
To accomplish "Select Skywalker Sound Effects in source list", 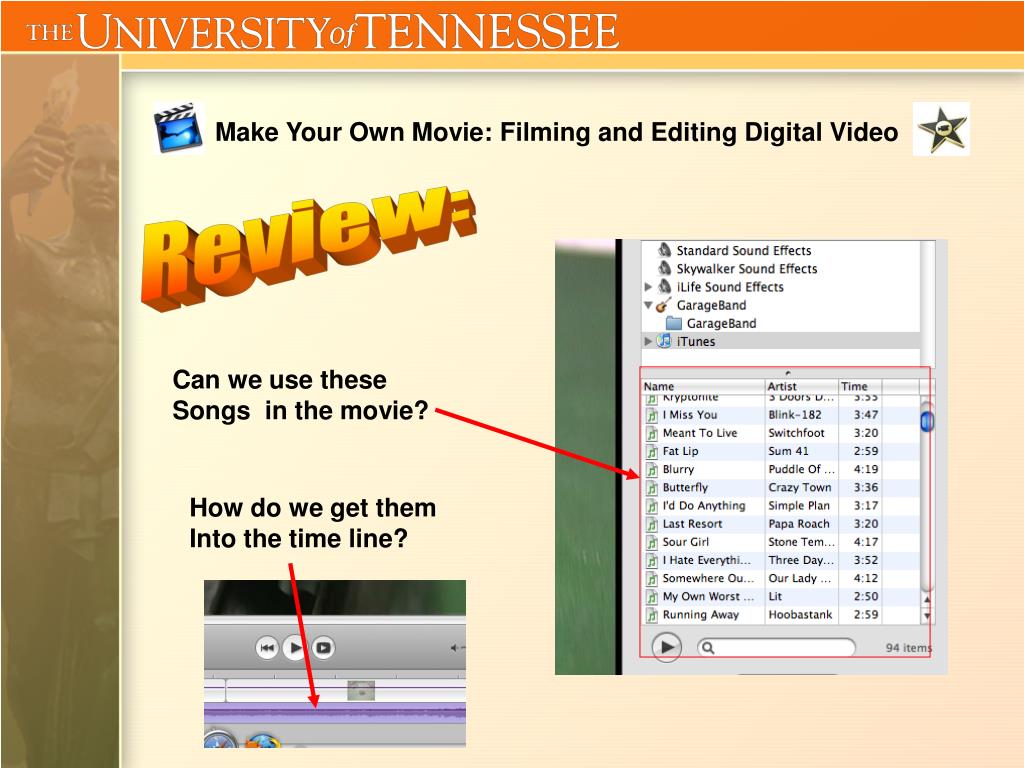I will pos(746,269).
